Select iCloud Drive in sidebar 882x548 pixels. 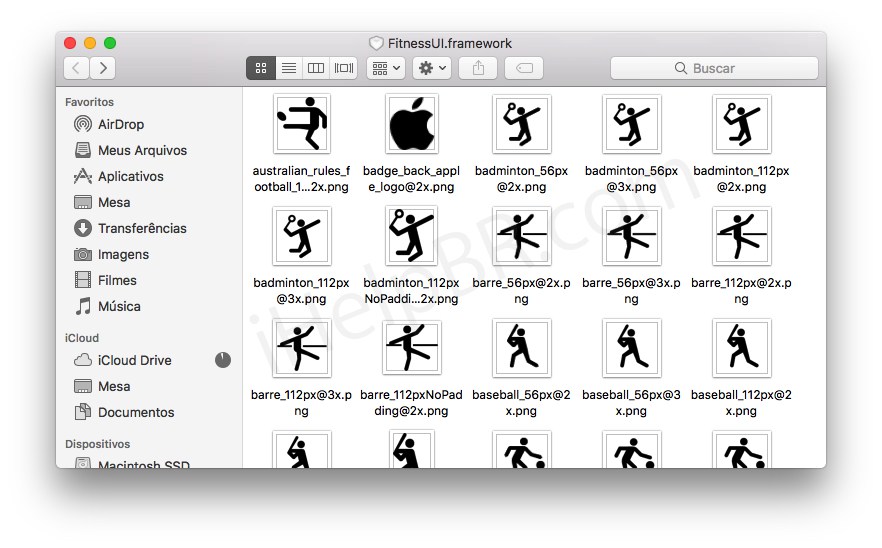pos(134,360)
